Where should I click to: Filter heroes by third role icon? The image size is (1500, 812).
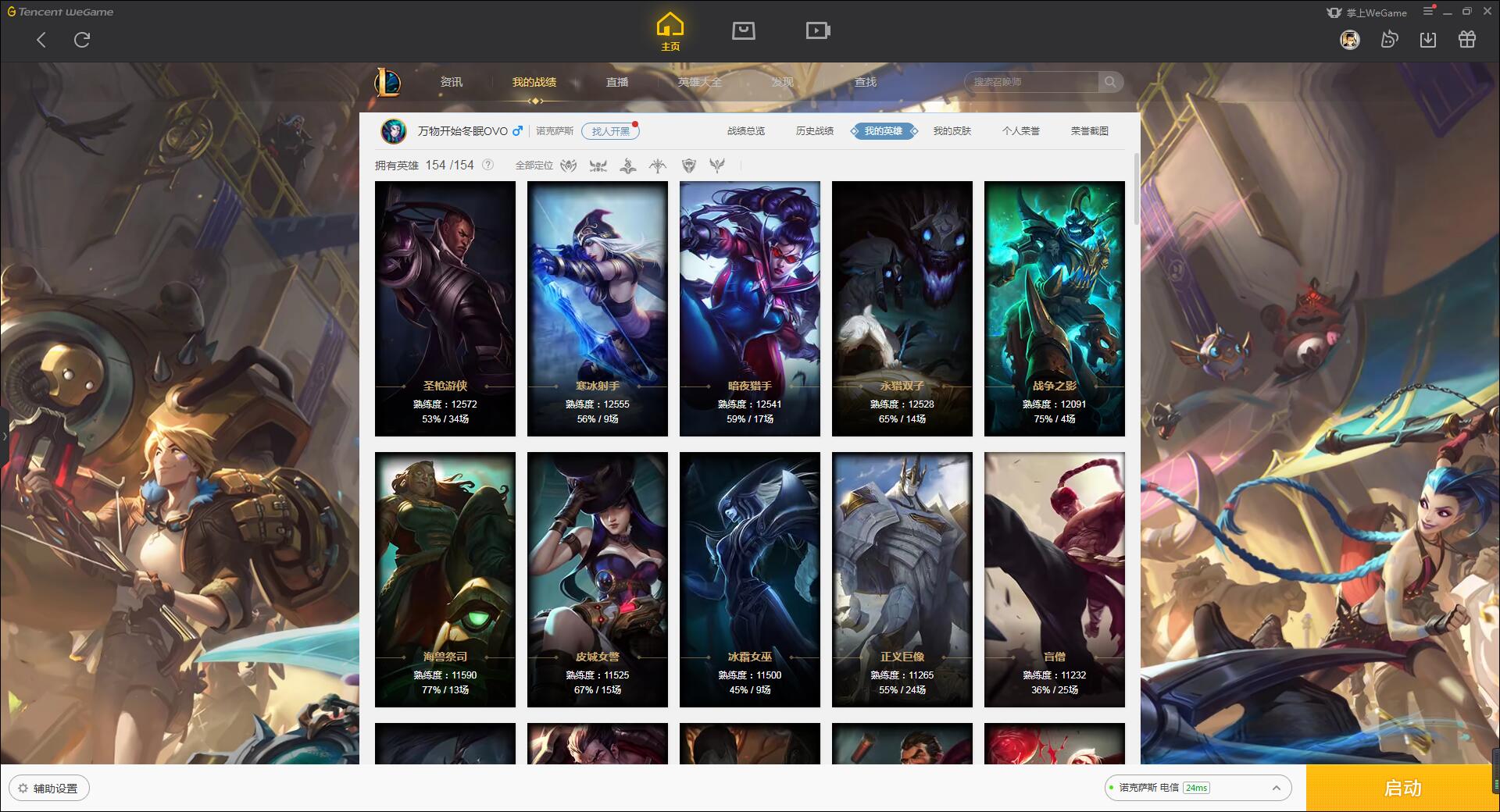point(628,166)
